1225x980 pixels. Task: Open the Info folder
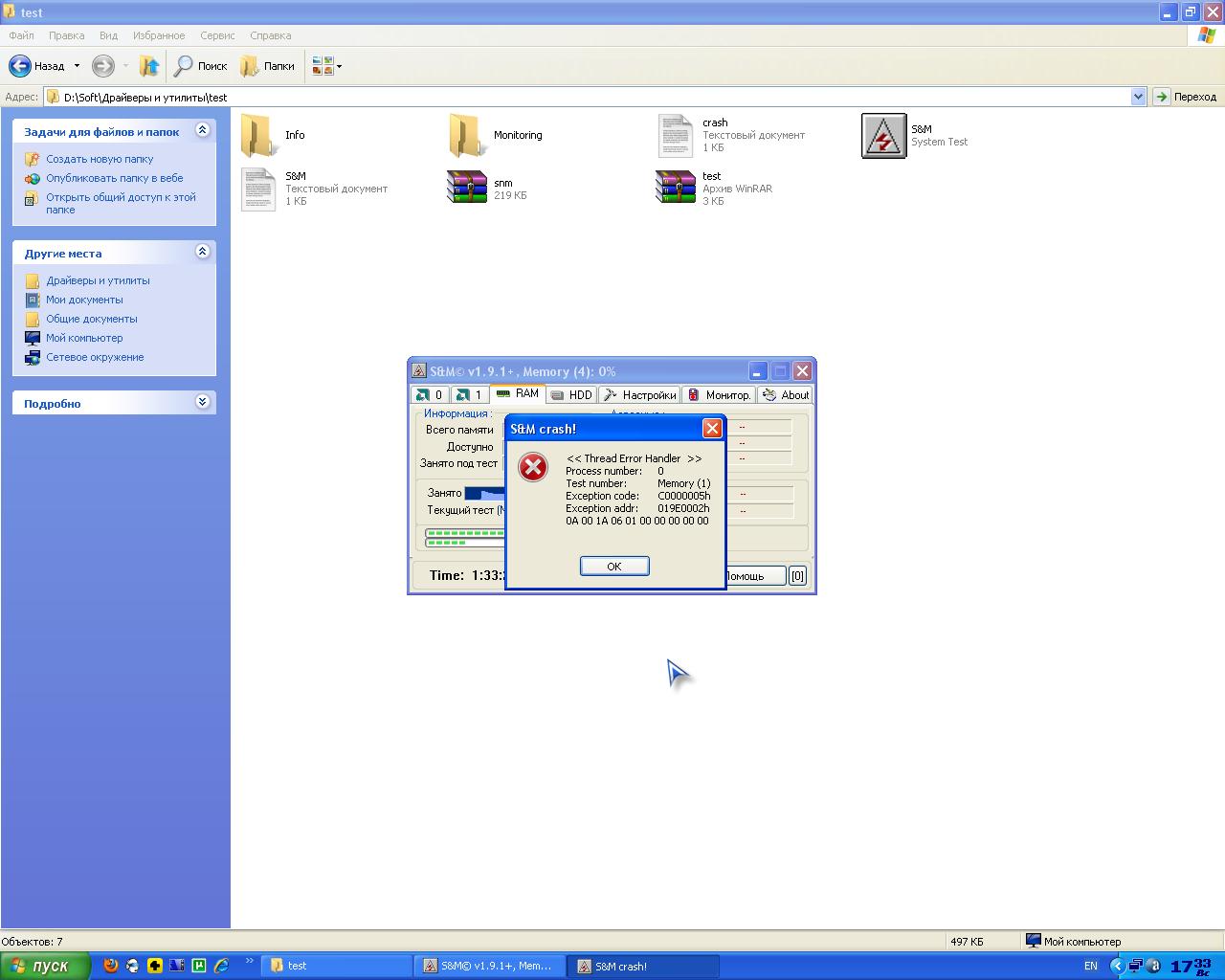click(258, 136)
